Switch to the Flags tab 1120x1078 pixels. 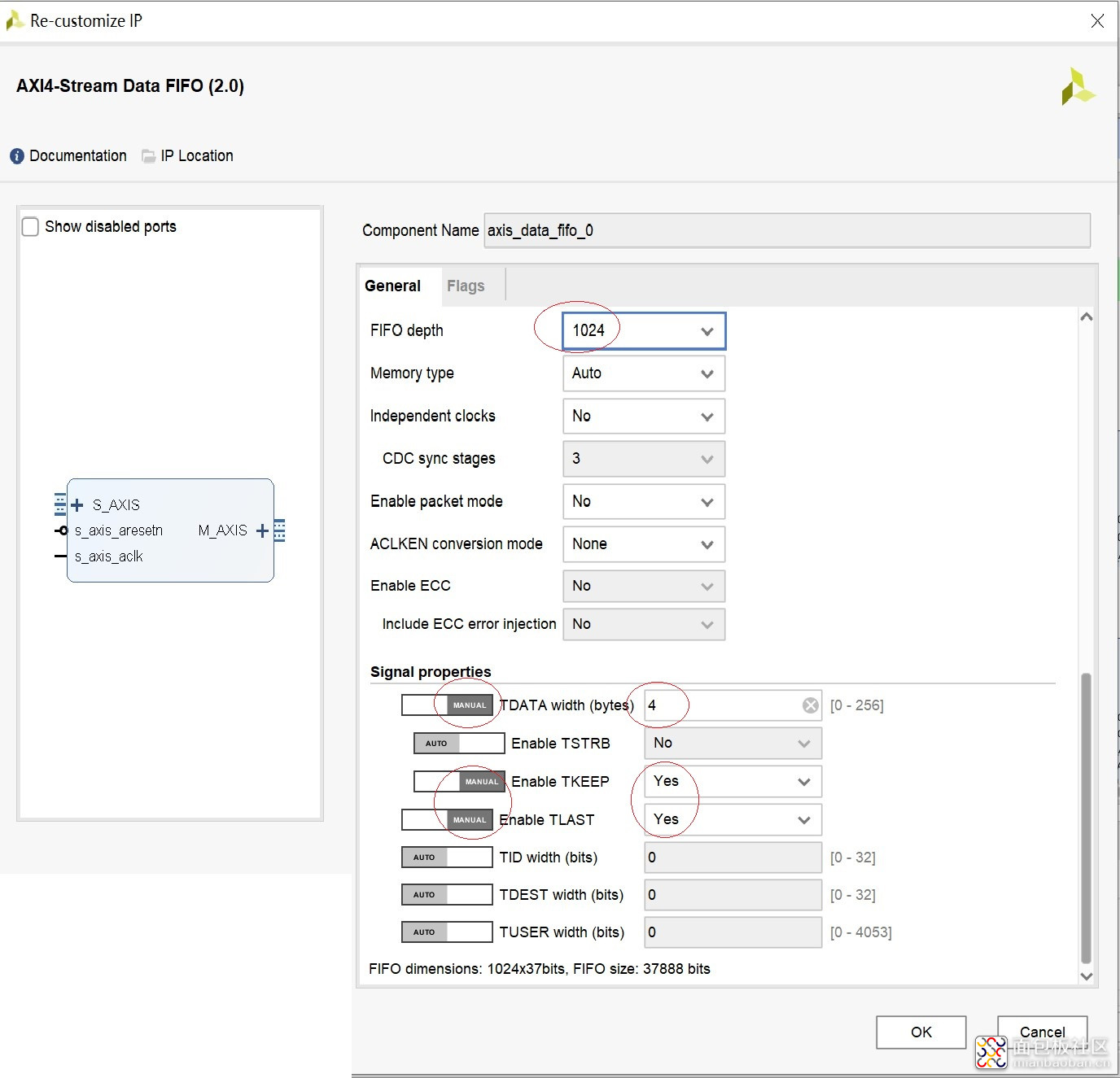pyautogui.click(x=466, y=286)
